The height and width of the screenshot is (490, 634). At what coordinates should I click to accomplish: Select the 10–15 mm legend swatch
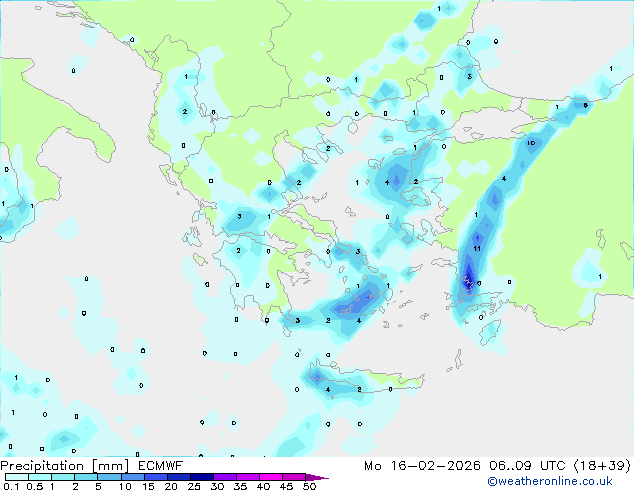[133, 477]
